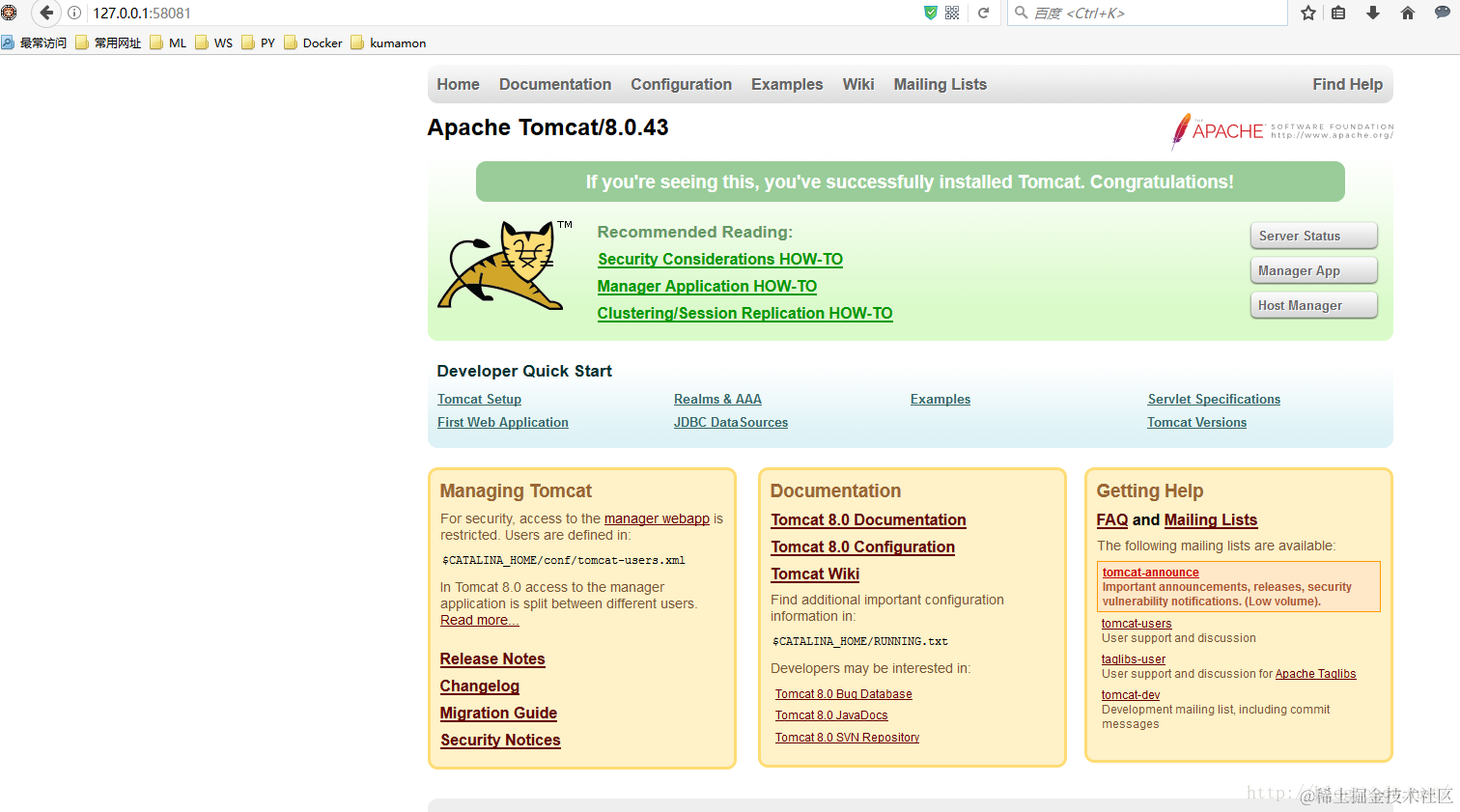Open the 常用网址 bookmark folder
Screen dimensions: 1460x812
(108, 42)
